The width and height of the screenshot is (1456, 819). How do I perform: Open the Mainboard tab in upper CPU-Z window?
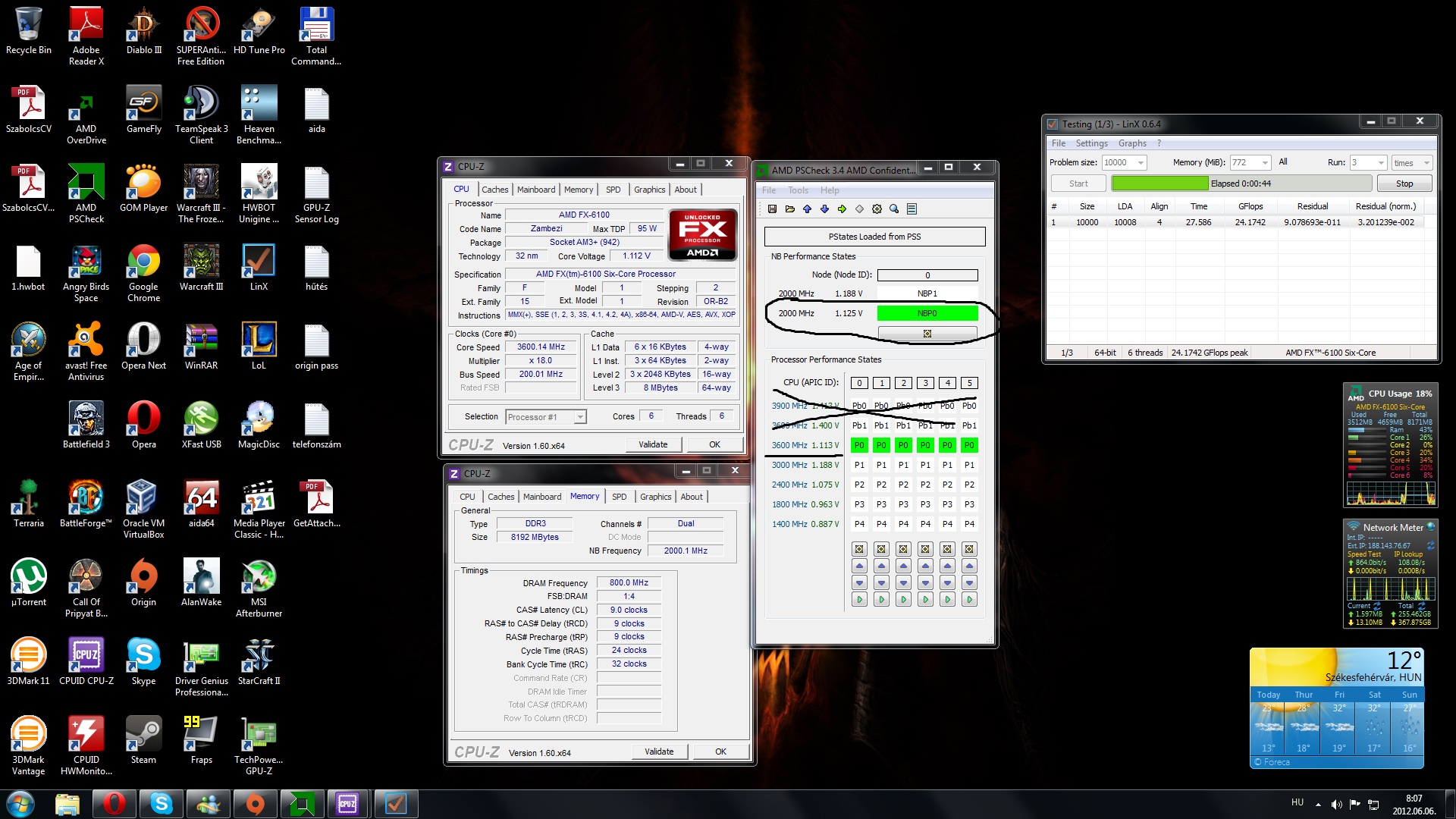pos(536,190)
